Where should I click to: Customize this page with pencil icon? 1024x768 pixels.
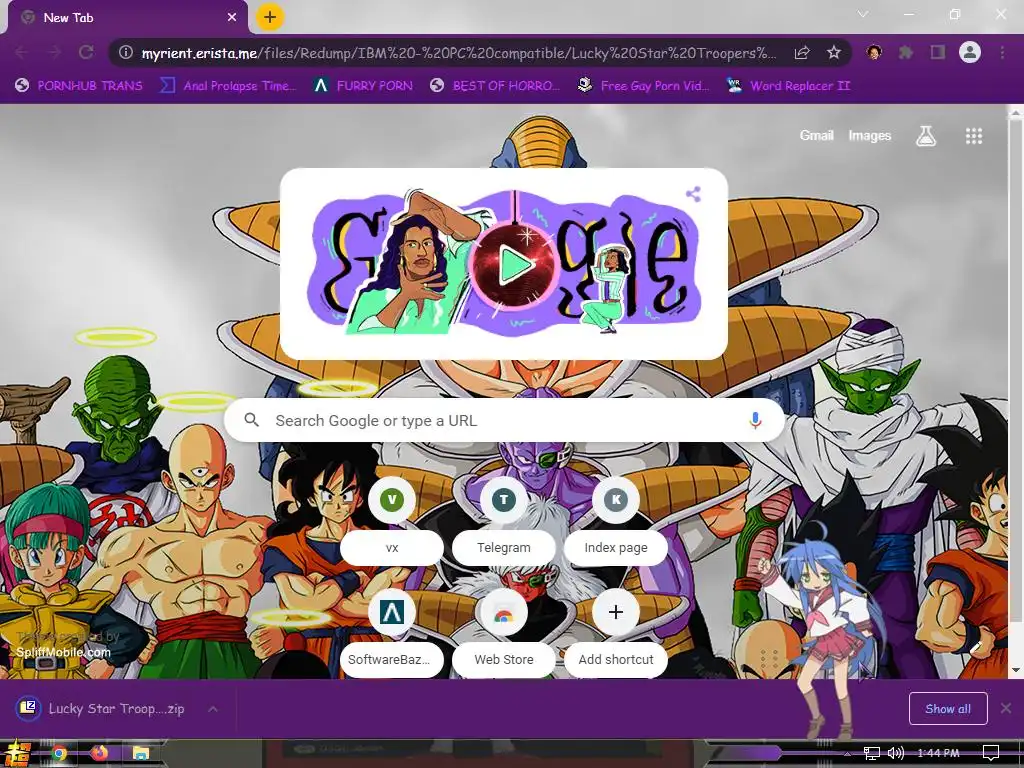pyautogui.click(x=976, y=647)
